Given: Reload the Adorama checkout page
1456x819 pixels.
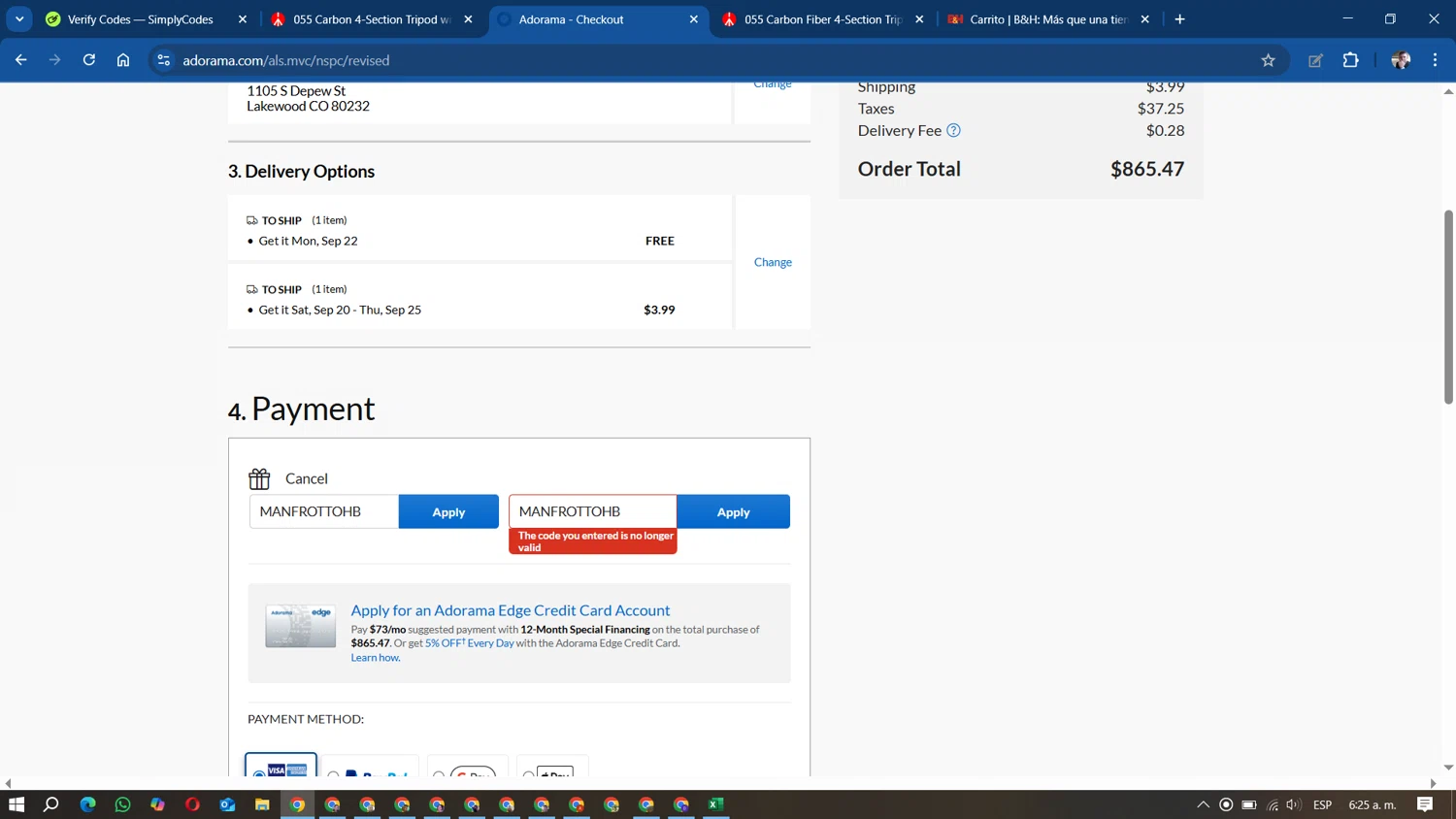Looking at the screenshot, I should pyautogui.click(x=89, y=60).
